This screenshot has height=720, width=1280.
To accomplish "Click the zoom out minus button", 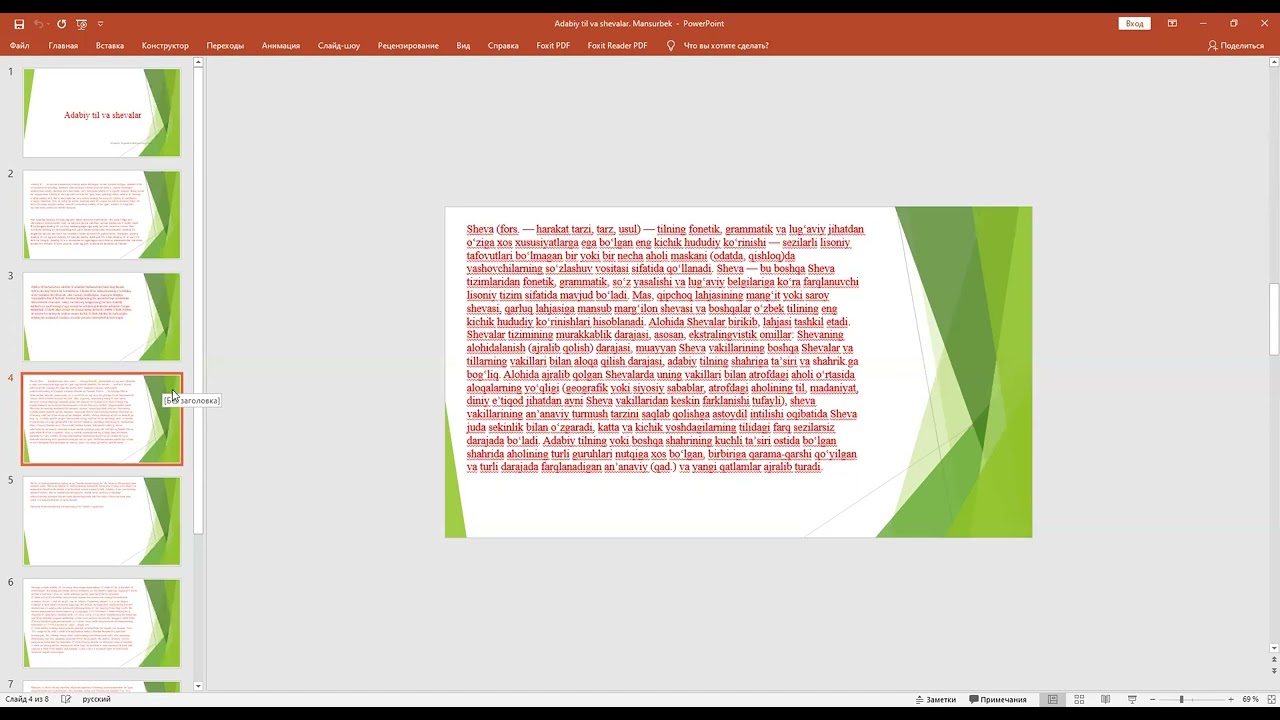I will (x=1152, y=699).
